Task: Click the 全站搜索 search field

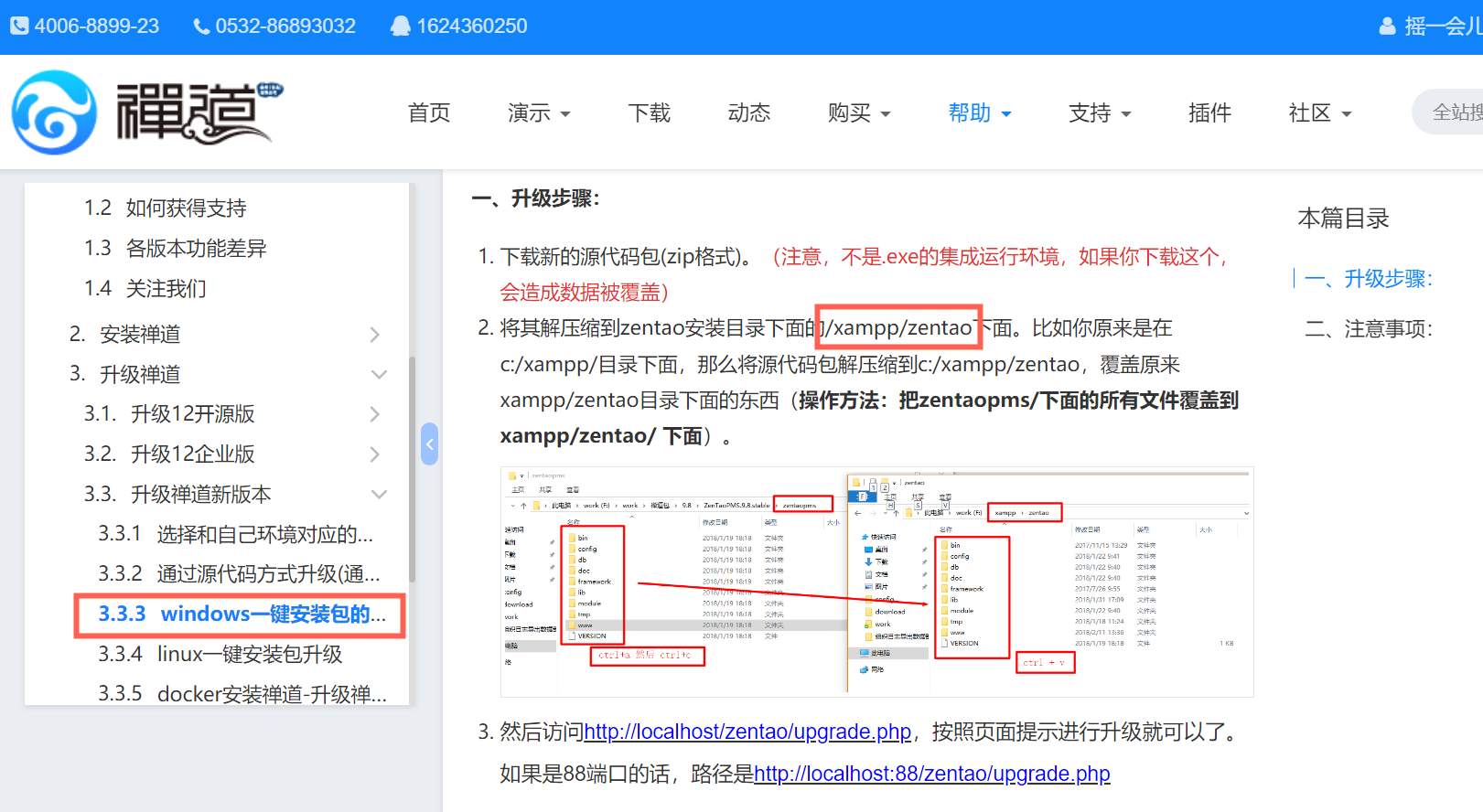Action: 1455,112
